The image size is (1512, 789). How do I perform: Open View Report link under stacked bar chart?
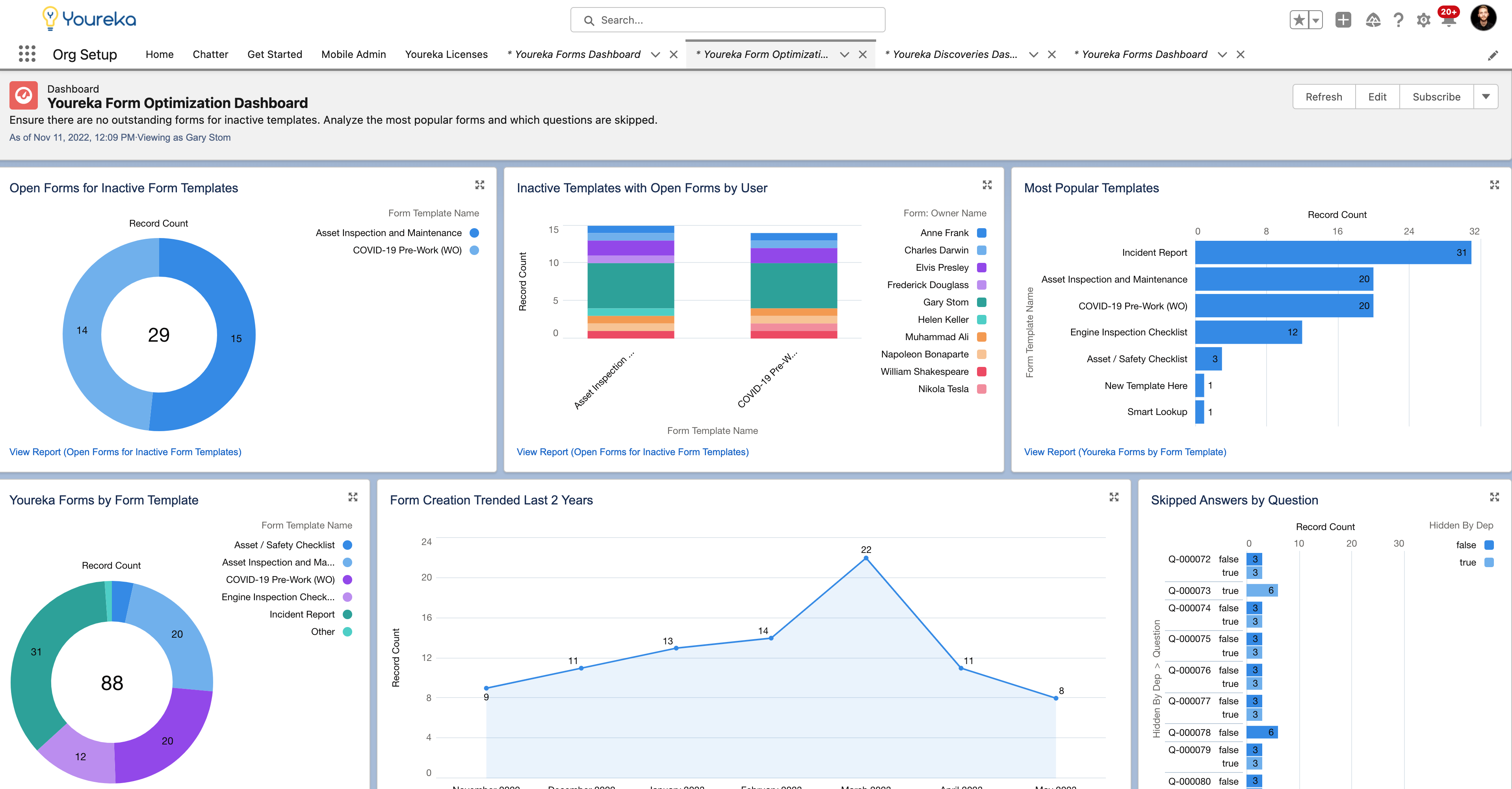[633, 452]
